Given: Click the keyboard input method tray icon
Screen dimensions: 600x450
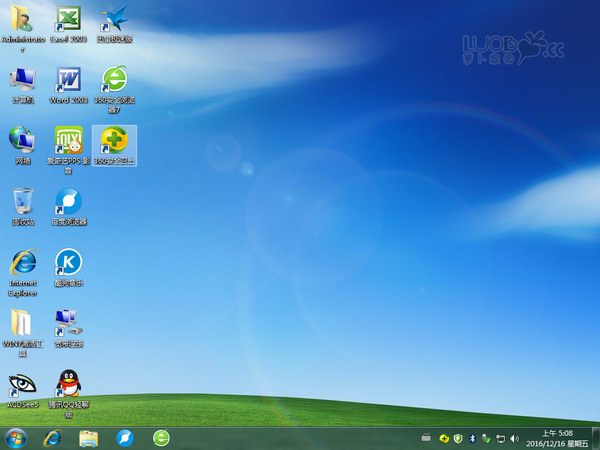Looking at the screenshot, I should (x=426, y=437).
